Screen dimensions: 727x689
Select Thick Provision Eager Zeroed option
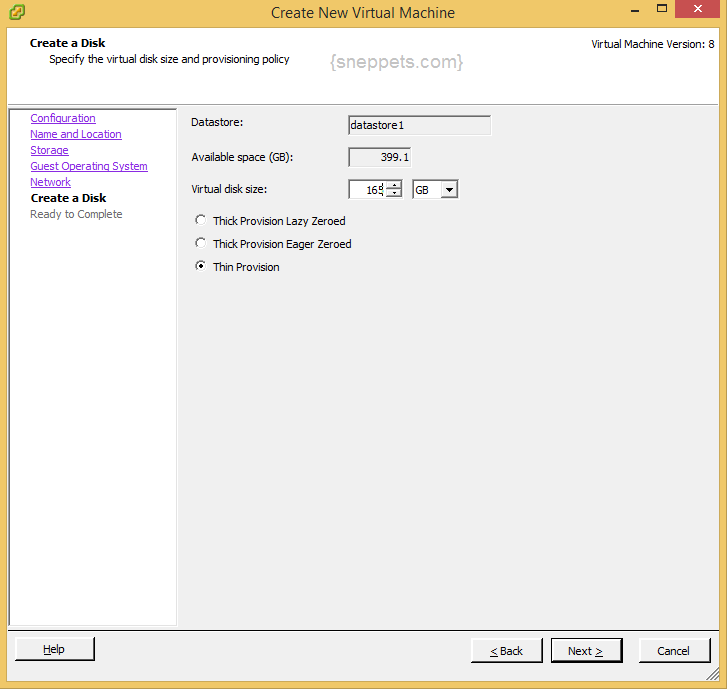click(x=200, y=243)
